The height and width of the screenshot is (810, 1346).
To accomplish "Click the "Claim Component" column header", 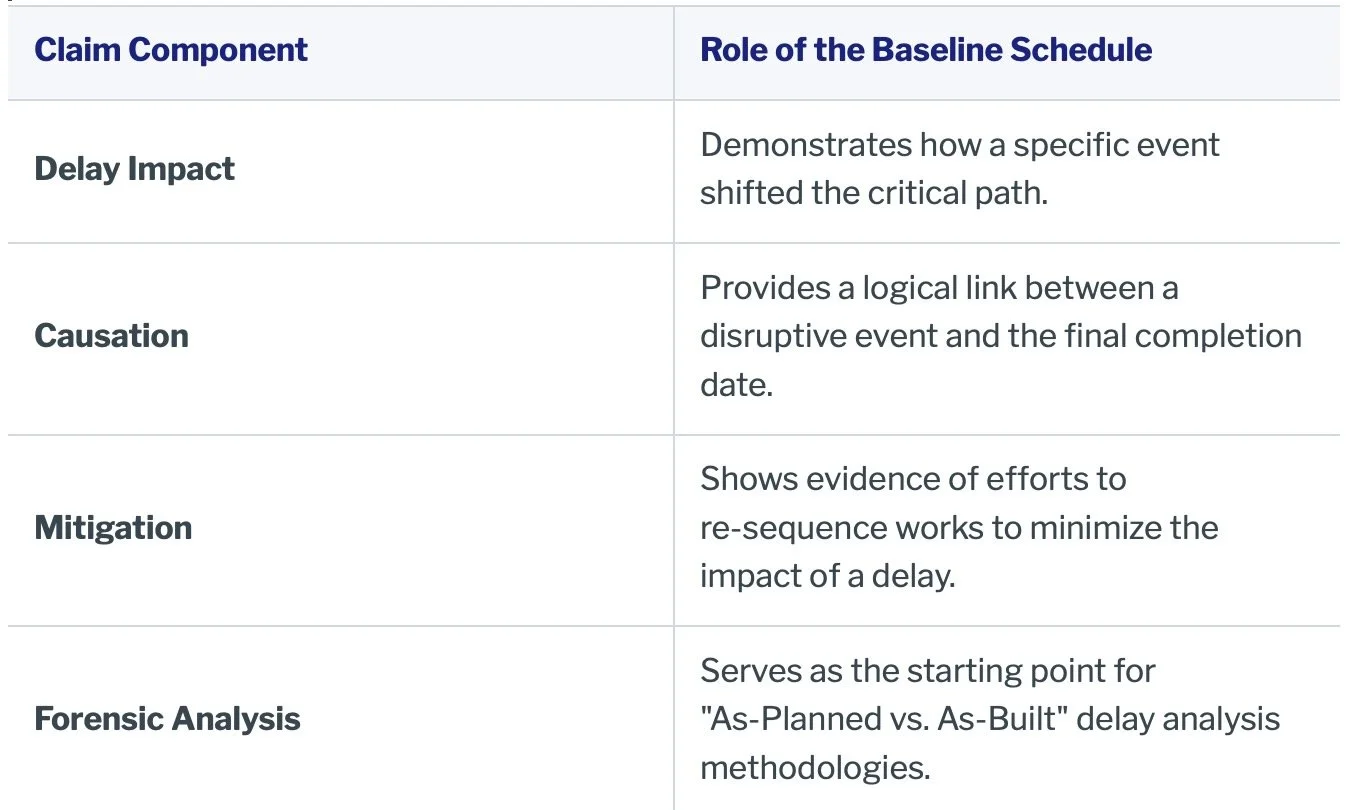I will coord(171,50).
